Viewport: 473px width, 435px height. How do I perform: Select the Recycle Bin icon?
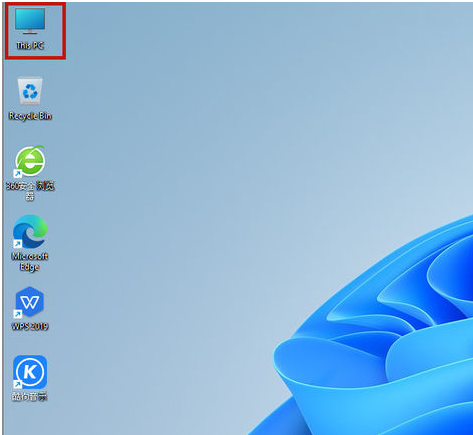pos(30,92)
